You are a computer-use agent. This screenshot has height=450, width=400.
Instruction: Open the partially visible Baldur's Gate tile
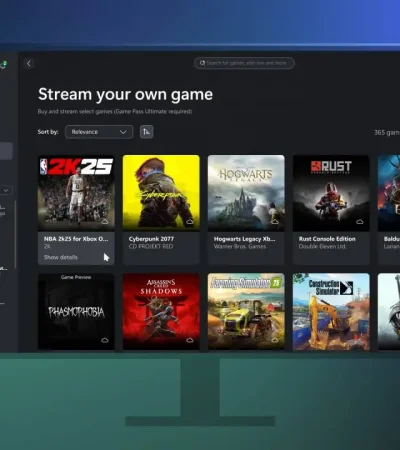click(389, 210)
